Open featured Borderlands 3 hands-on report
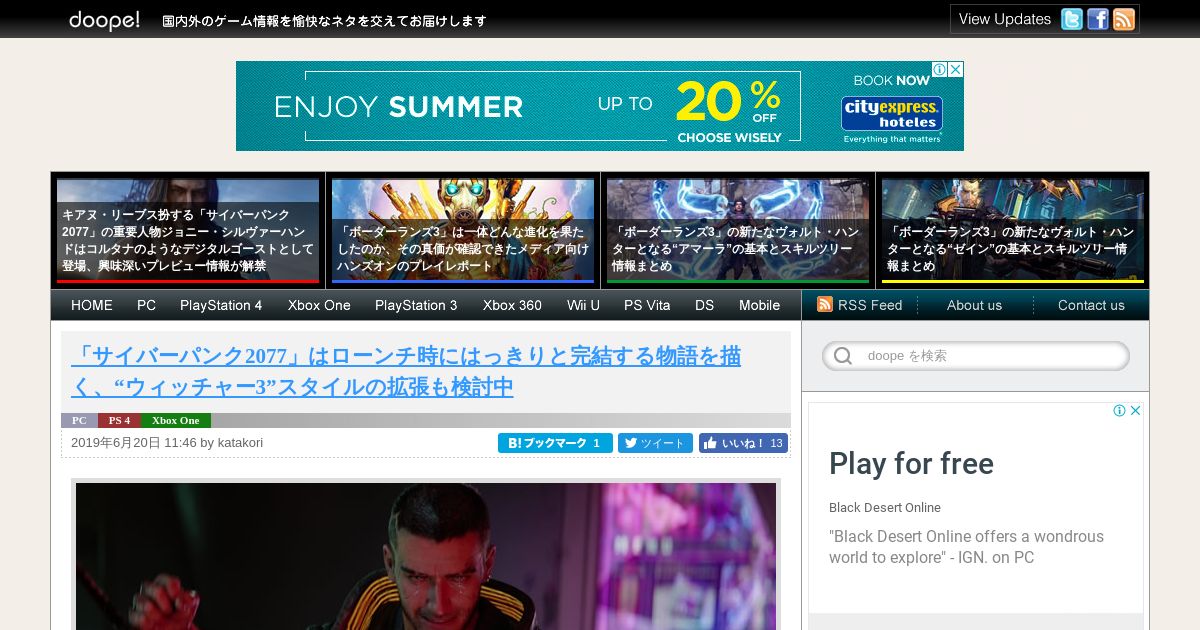 (463, 231)
